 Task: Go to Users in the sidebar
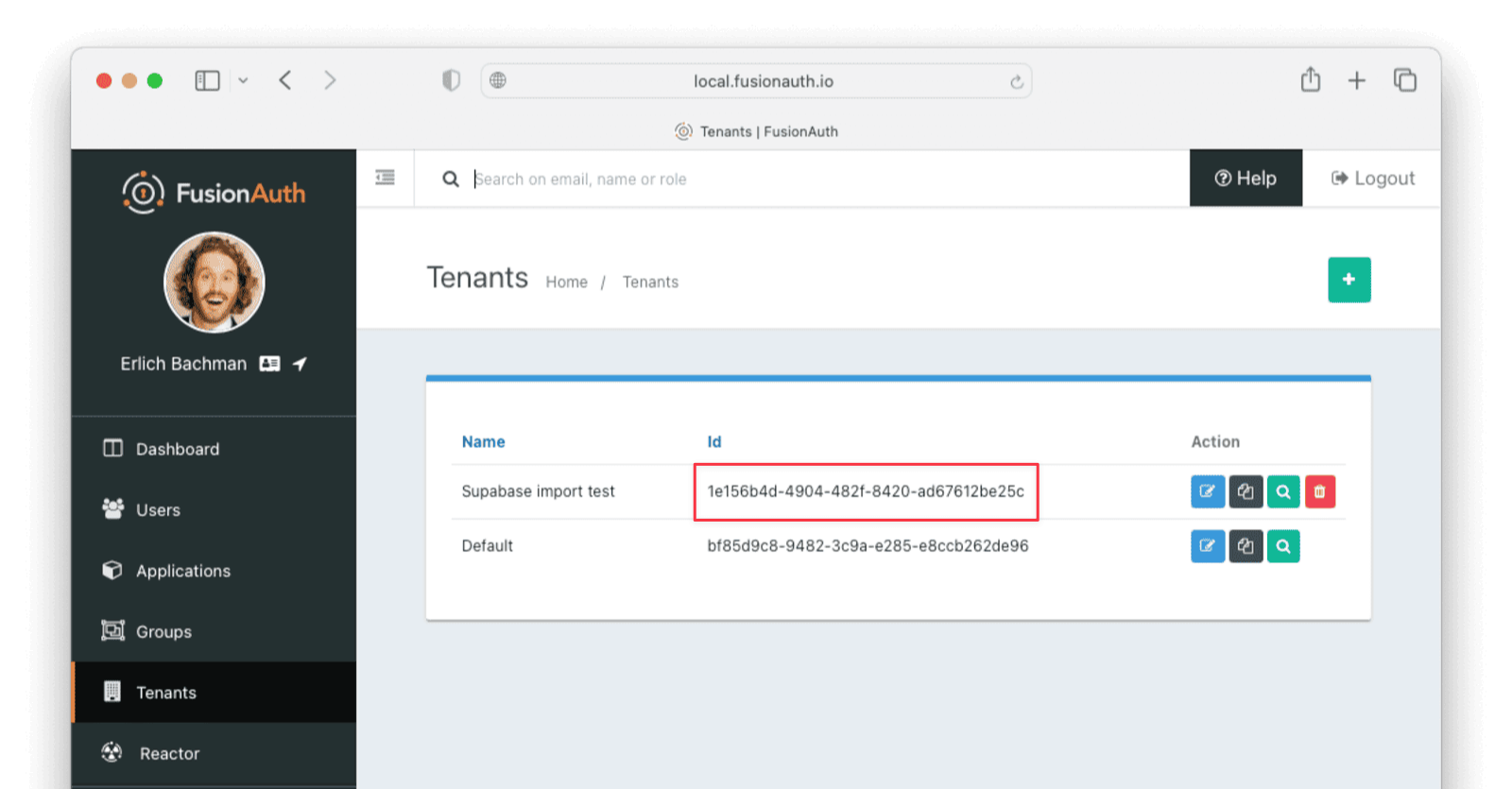pyautogui.click(x=215, y=509)
